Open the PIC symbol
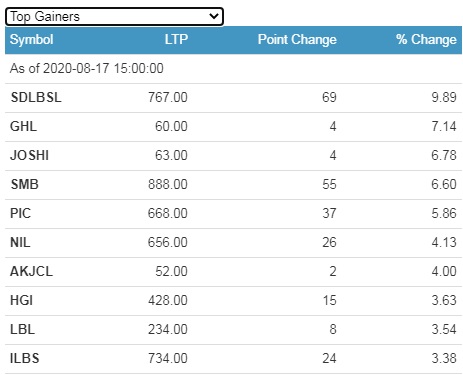This screenshot has height=375, width=463. (20, 213)
